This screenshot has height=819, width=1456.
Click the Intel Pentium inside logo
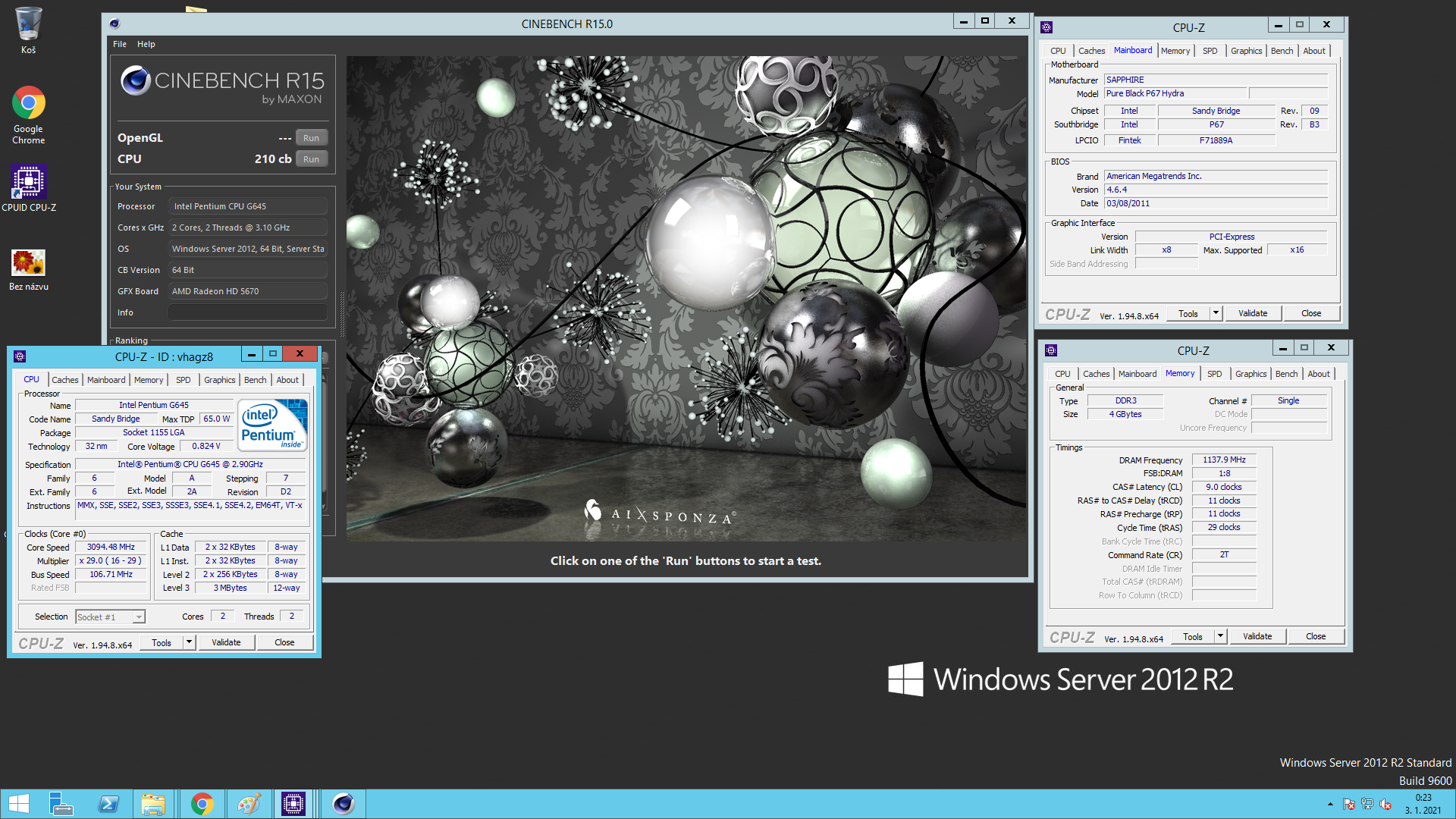273,425
